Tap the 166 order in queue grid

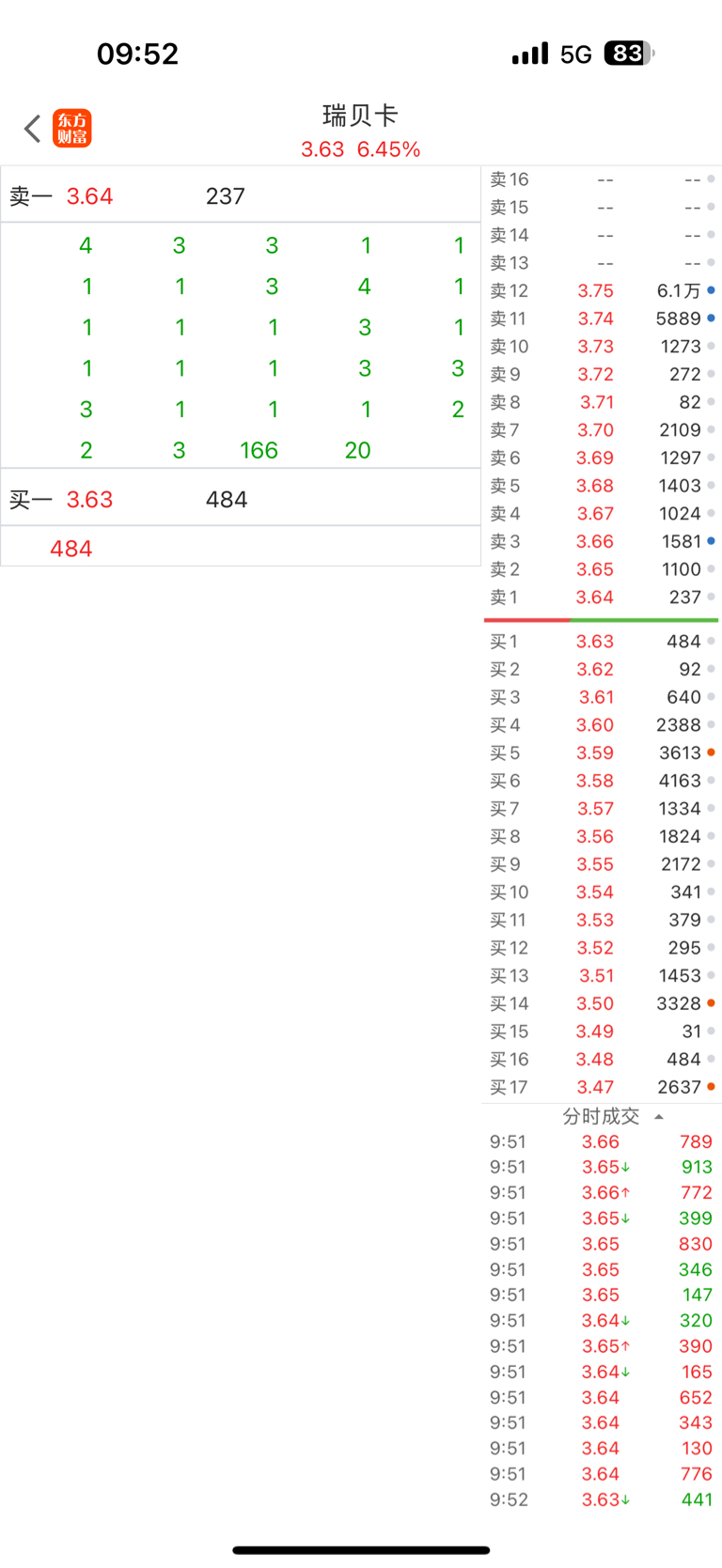(259, 450)
